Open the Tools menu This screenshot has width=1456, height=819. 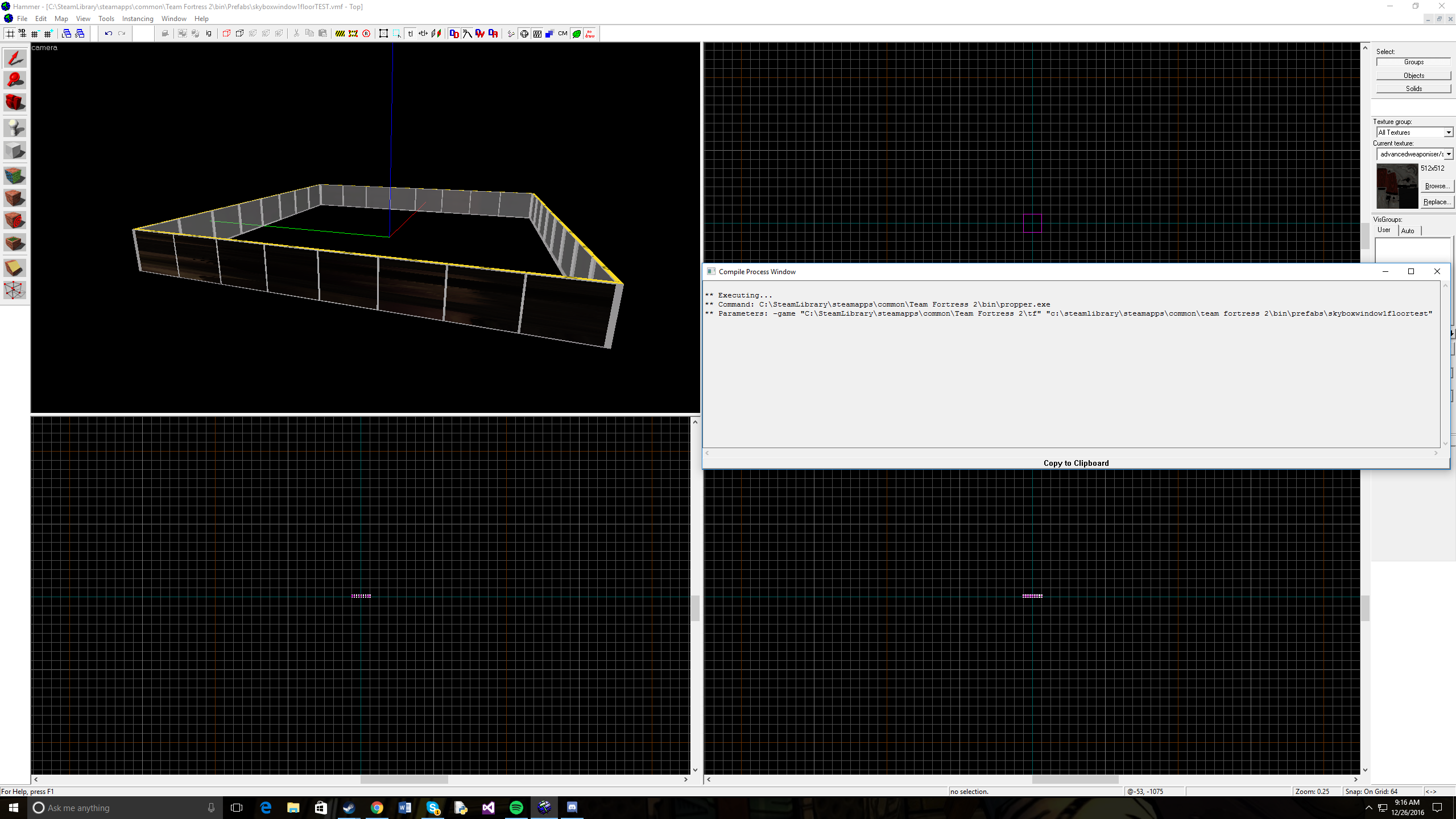click(106, 19)
